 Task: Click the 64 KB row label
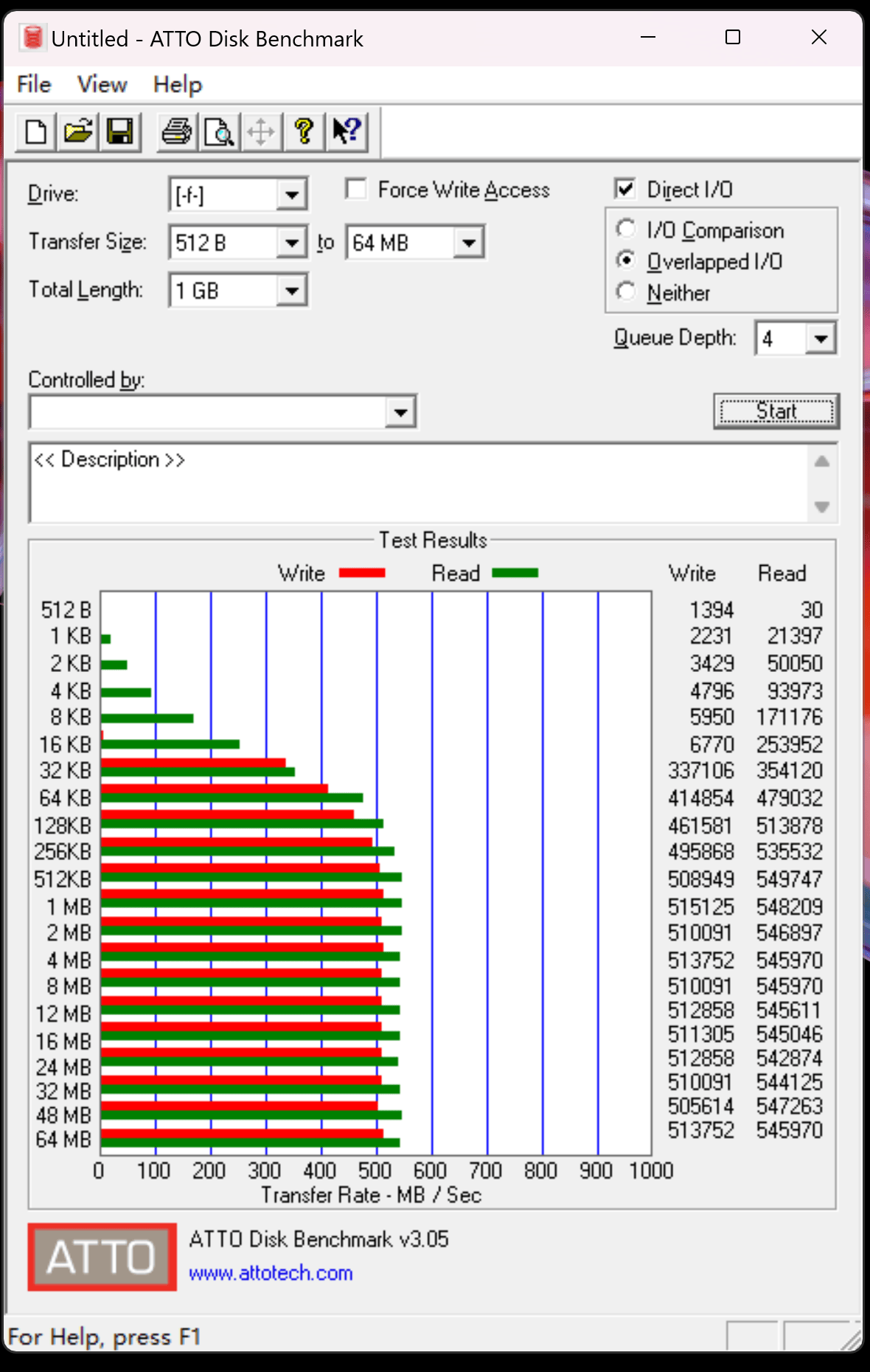click(65, 798)
